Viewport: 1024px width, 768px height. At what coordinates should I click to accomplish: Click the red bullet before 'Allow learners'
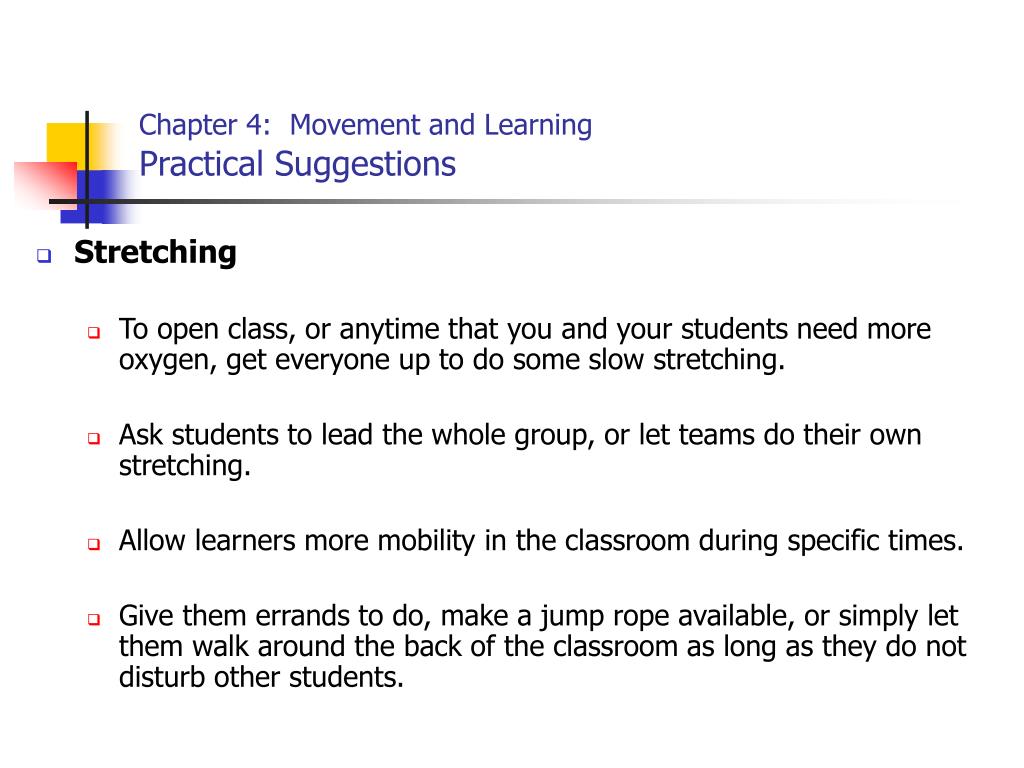click(94, 544)
